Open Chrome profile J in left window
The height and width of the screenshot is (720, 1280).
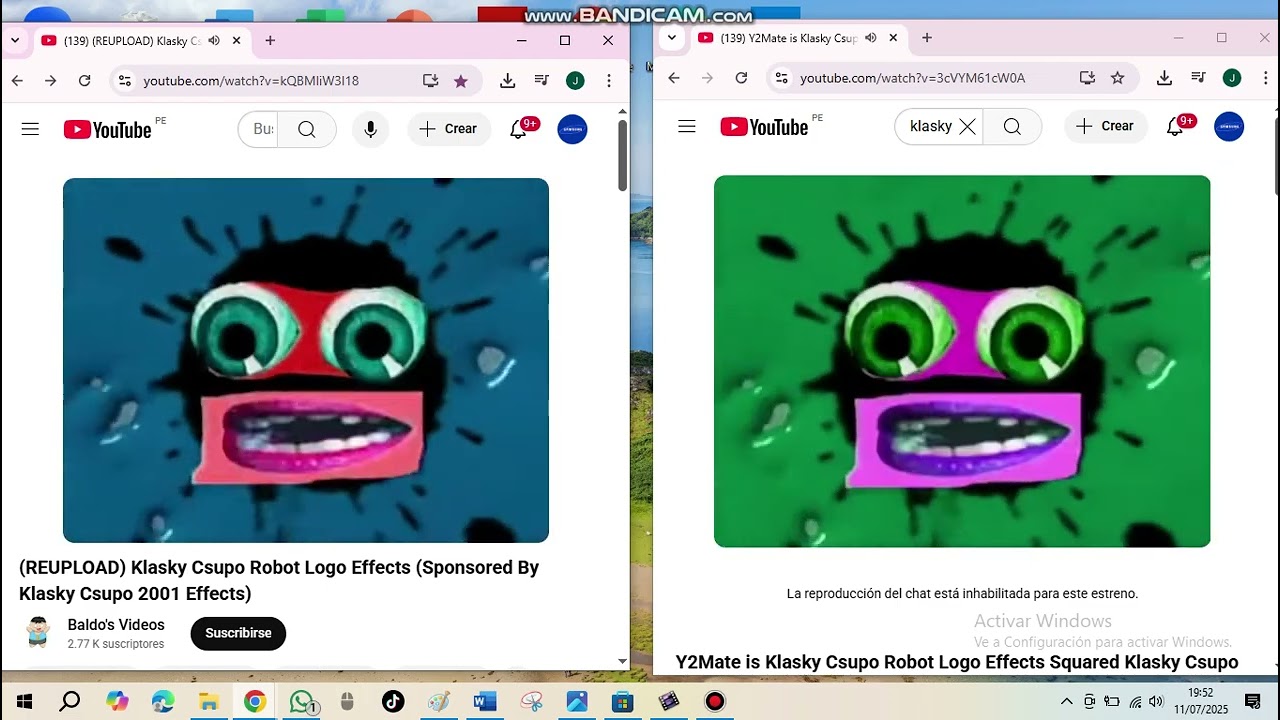(575, 81)
